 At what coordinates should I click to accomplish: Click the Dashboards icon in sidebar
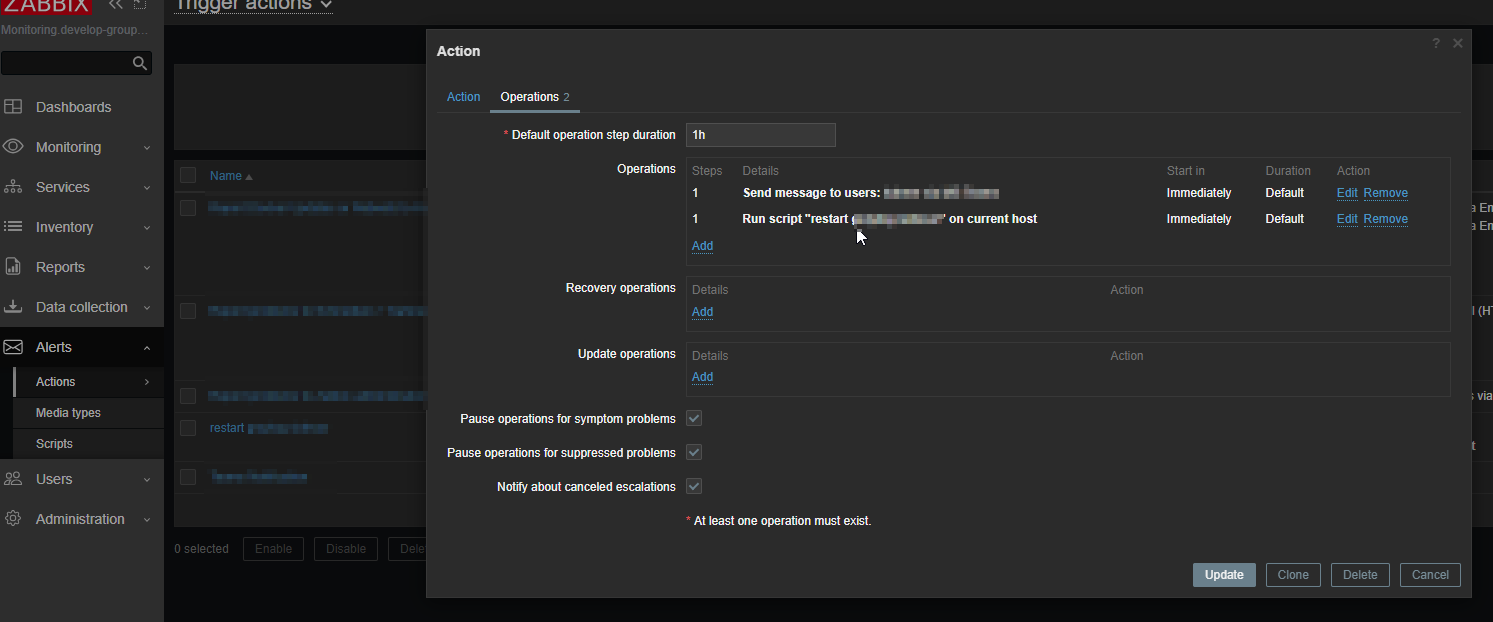coord(14,107)
